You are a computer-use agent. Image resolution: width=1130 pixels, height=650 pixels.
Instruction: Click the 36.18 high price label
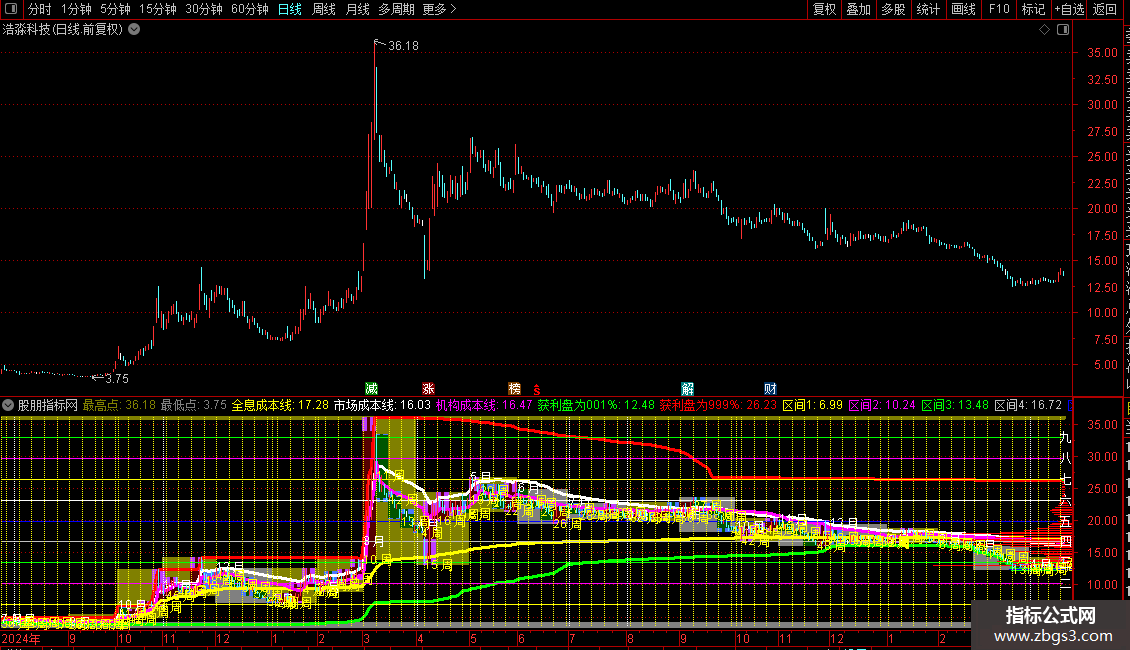403,46
